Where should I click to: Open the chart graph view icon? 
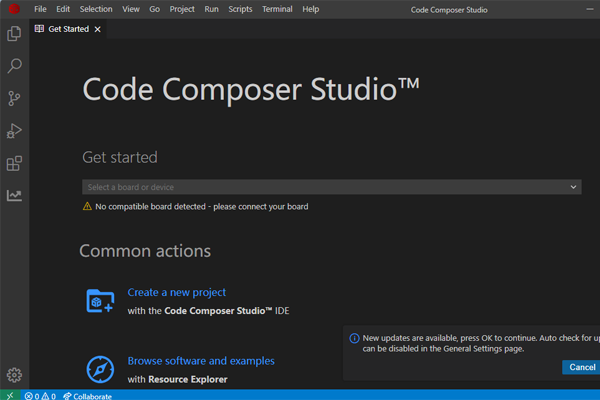click(14, 196)
